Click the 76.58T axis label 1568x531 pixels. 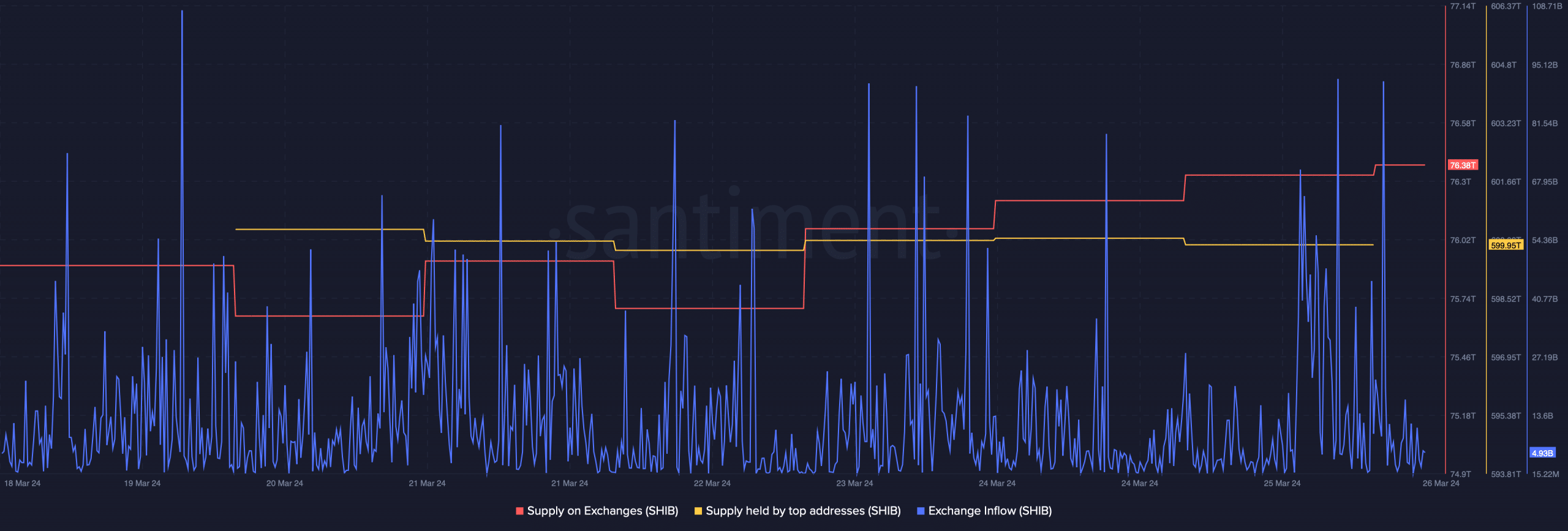point(1463,124)
